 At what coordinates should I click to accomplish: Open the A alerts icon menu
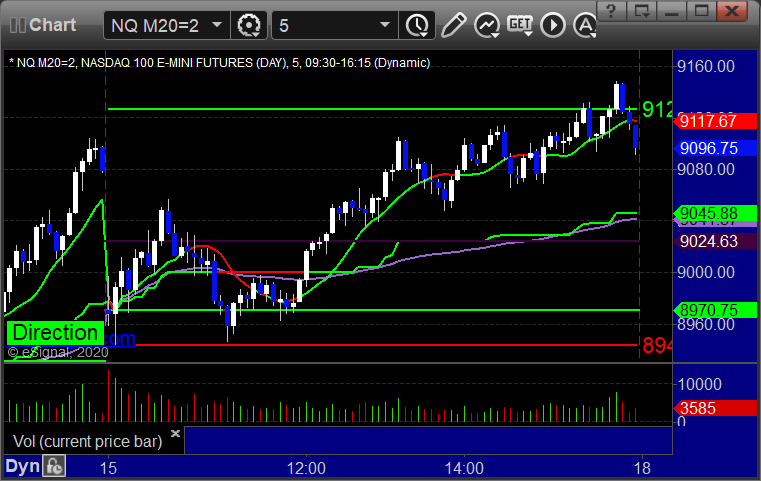pyautogui.click(x=585, y=25)
